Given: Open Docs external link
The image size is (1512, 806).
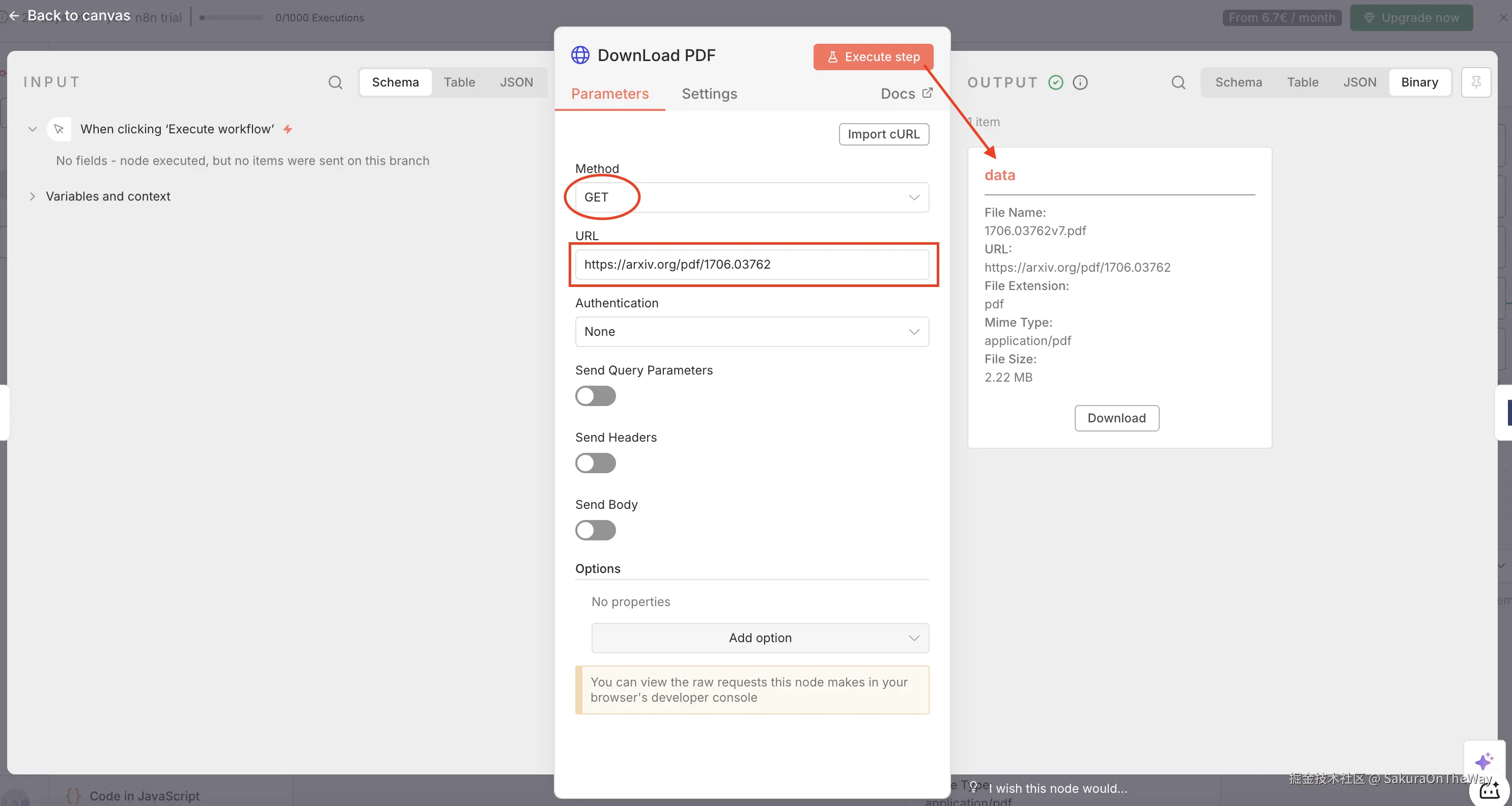Looking at the screenshot, I should coord(906,93).
